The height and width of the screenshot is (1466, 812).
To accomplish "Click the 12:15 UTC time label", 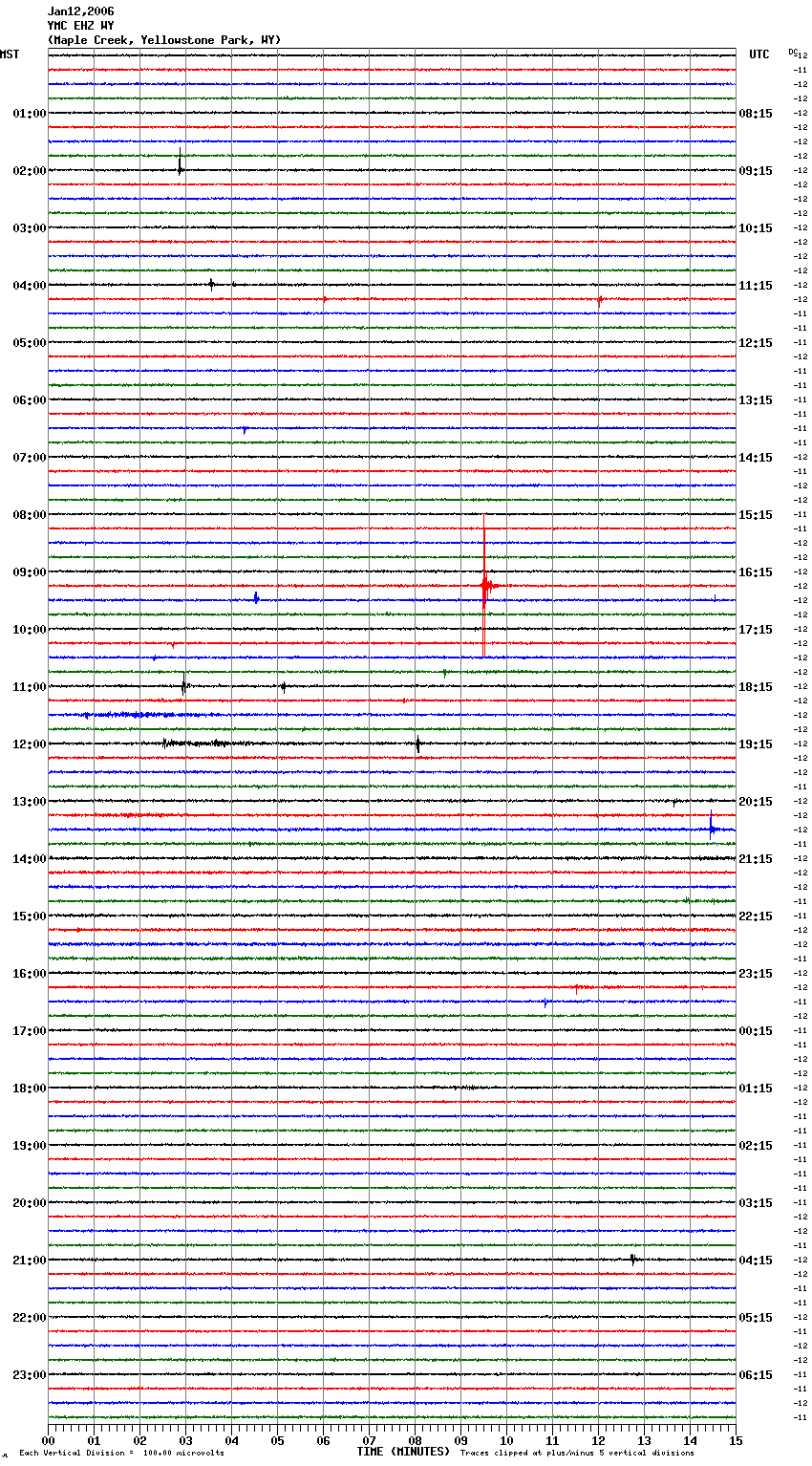I will coord(756,343).
